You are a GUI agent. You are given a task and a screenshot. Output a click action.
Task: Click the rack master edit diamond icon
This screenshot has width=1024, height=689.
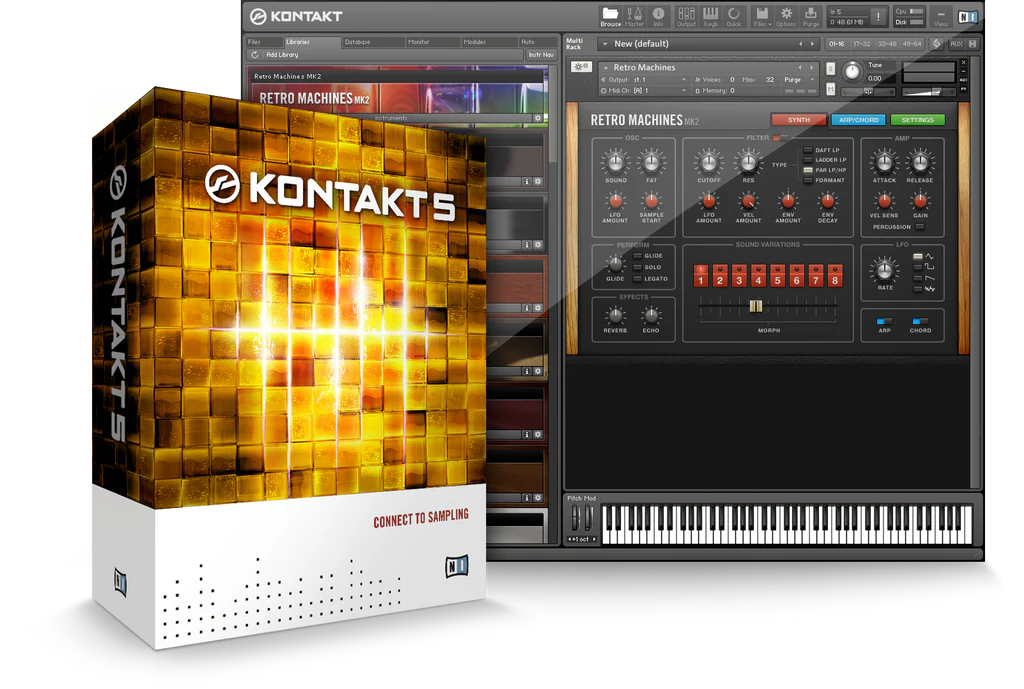point(936,44)
